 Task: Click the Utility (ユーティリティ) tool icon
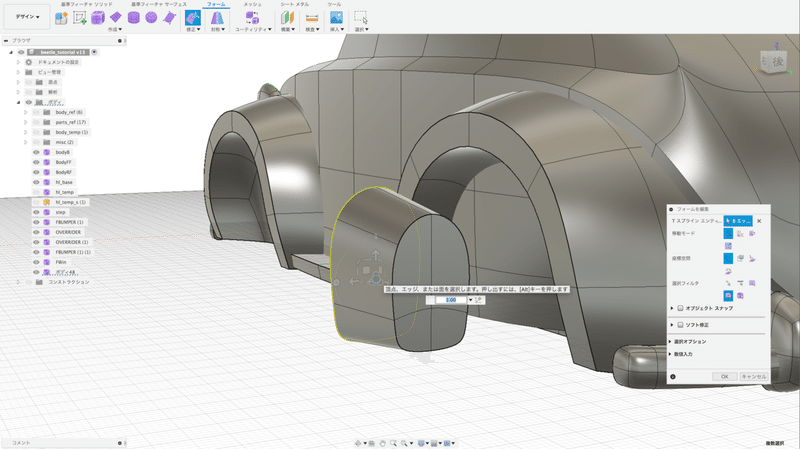251,17
